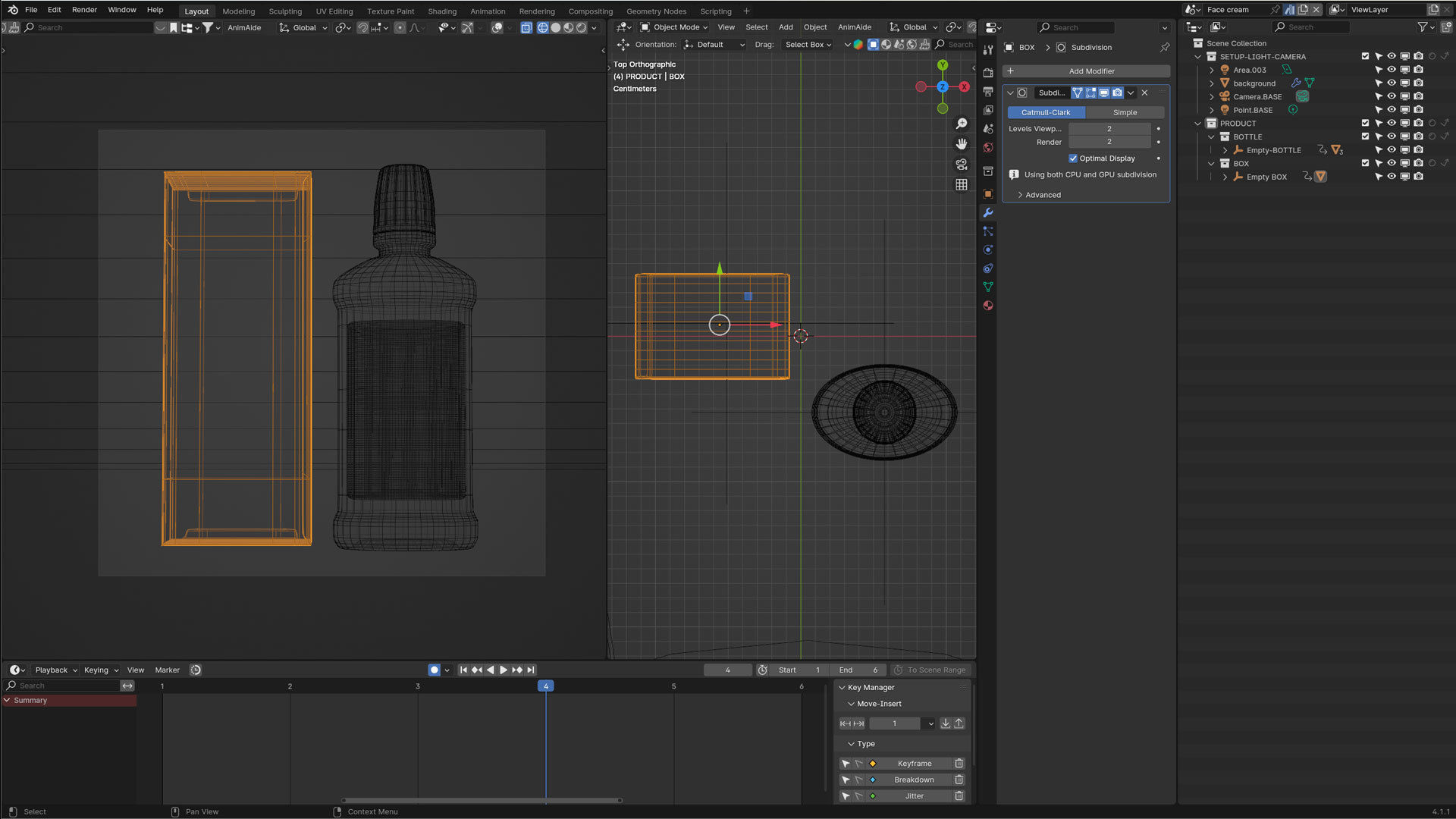Switch to the Geometry Nodes workspace tab
The width and height of the screenshot is (1456, 819).
656,11
